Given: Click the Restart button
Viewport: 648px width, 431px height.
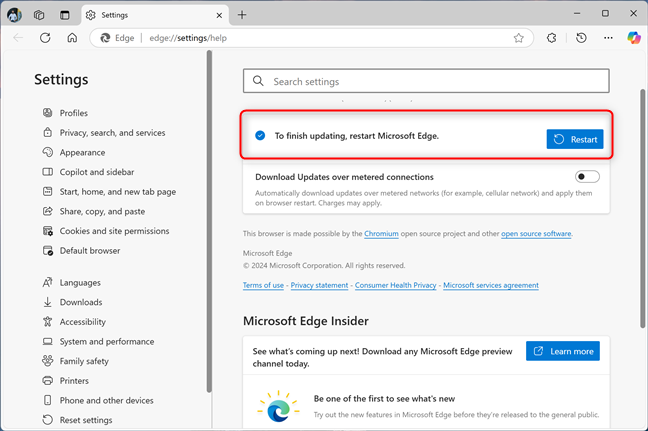Looking at the screenshot, I should (x=575, y=139).
